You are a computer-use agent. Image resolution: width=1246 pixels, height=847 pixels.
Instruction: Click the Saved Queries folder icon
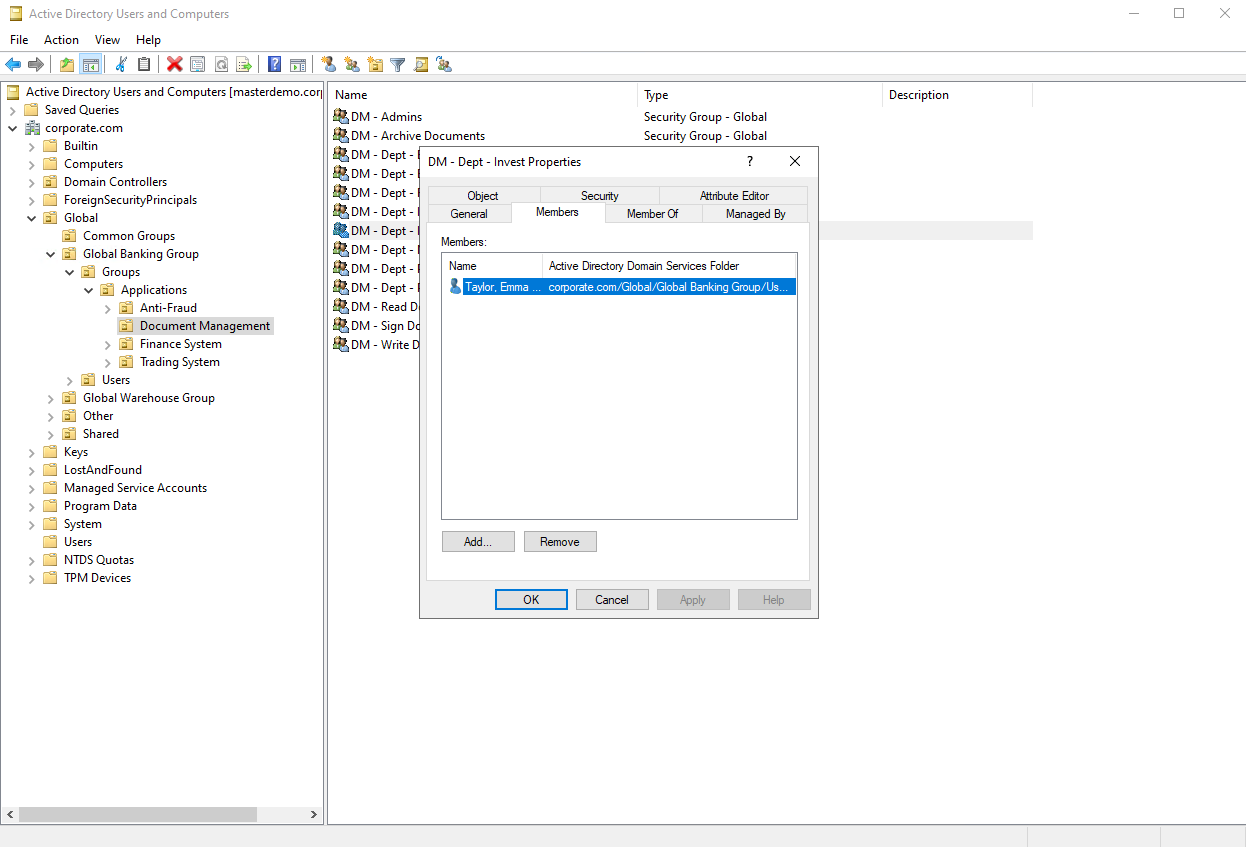point(32,110)
